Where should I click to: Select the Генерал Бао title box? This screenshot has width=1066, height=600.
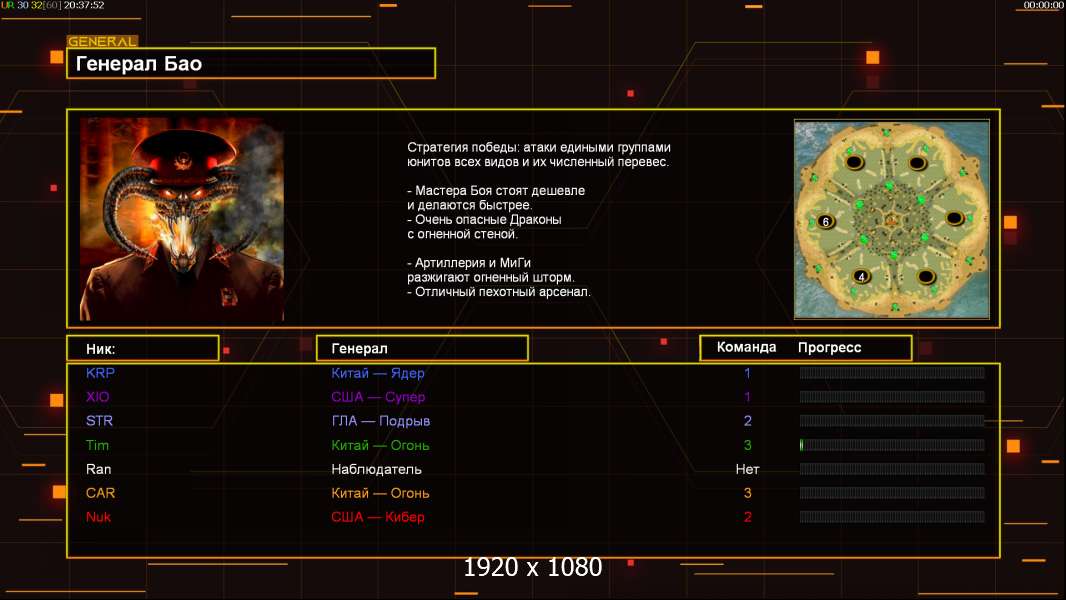(250, 64)
